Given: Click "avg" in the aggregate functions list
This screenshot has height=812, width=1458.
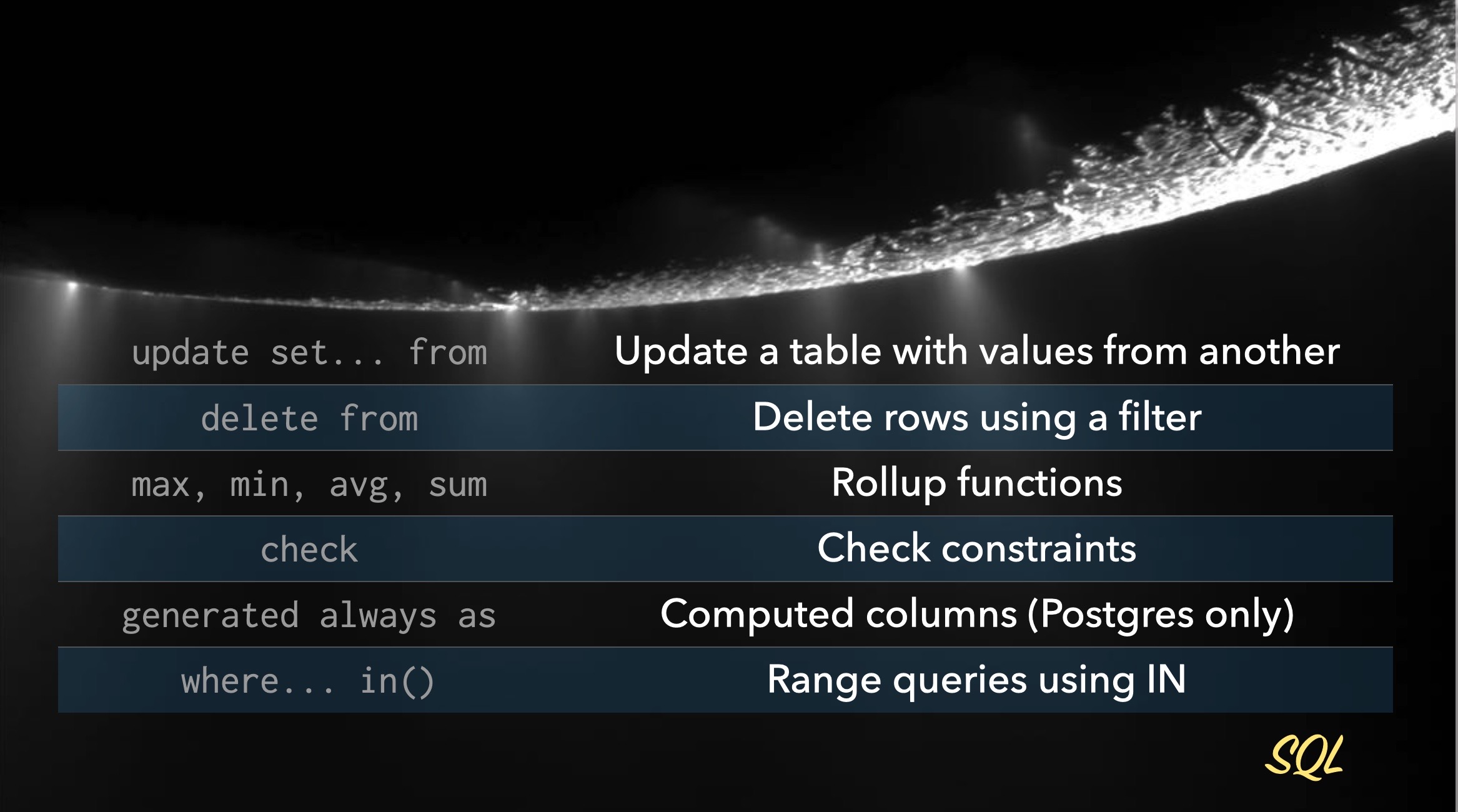Looking at the screenshot, I should [360, 486].
